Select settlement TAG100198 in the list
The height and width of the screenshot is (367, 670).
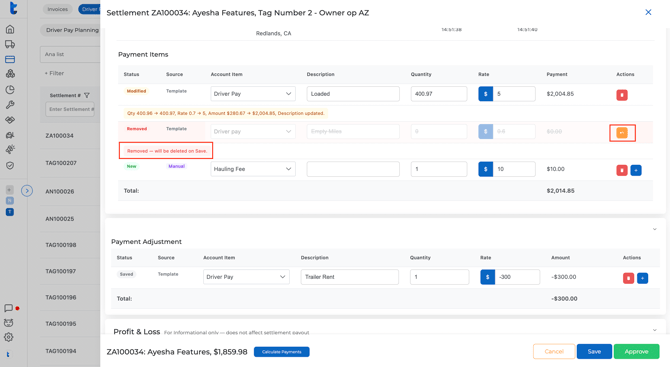[61, 245]
